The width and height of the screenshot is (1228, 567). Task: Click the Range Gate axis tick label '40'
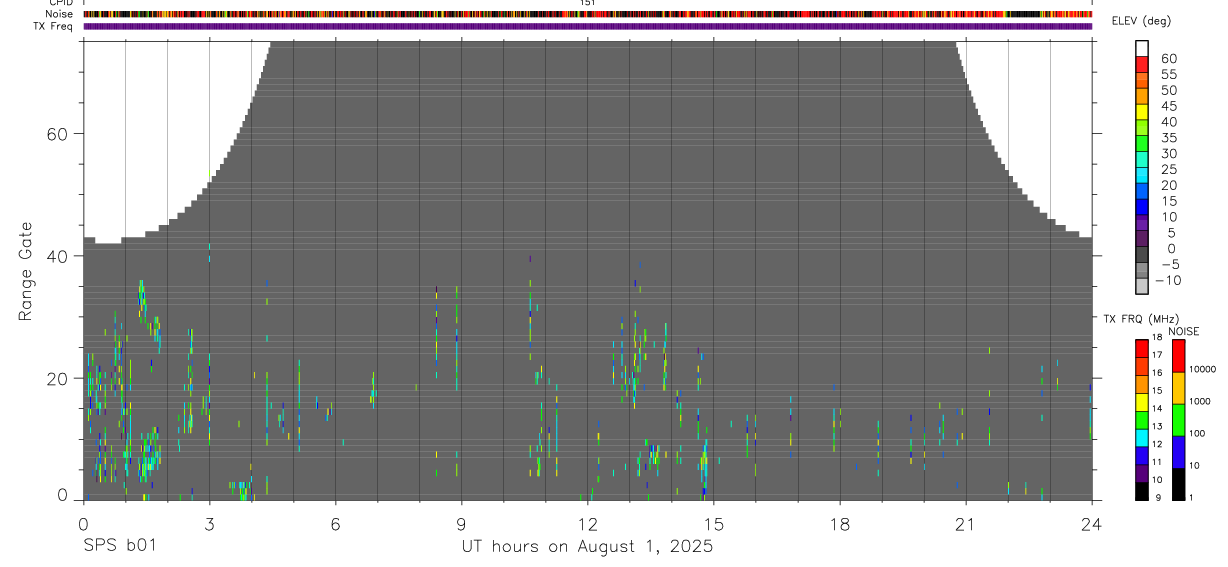pyautogui.click(x=56, y=256)
